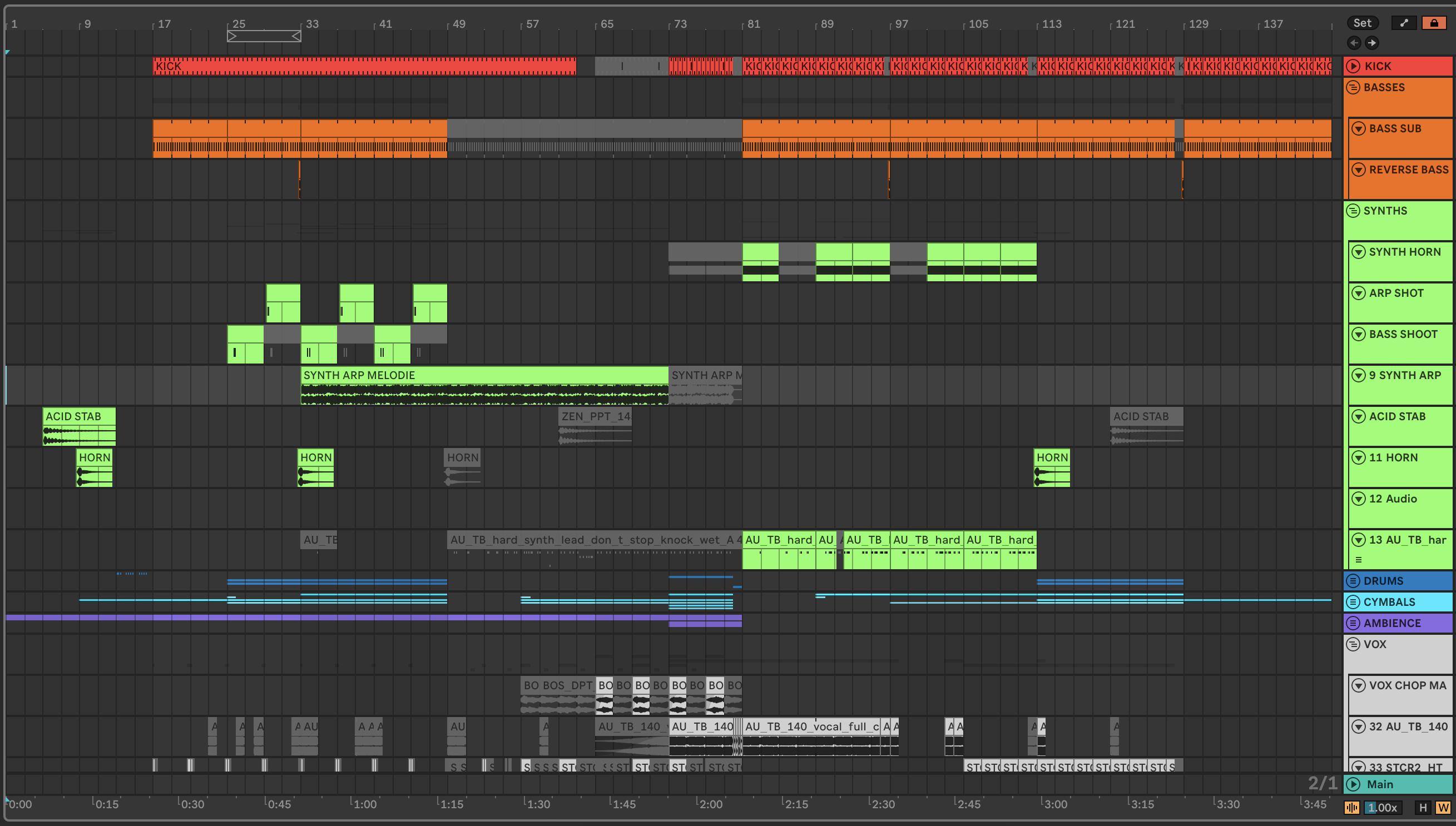The height and width of the screenshot is (826, 1456).
Task: Unfold the CYMBALS group icon
Action: (x=1353, y=602)
